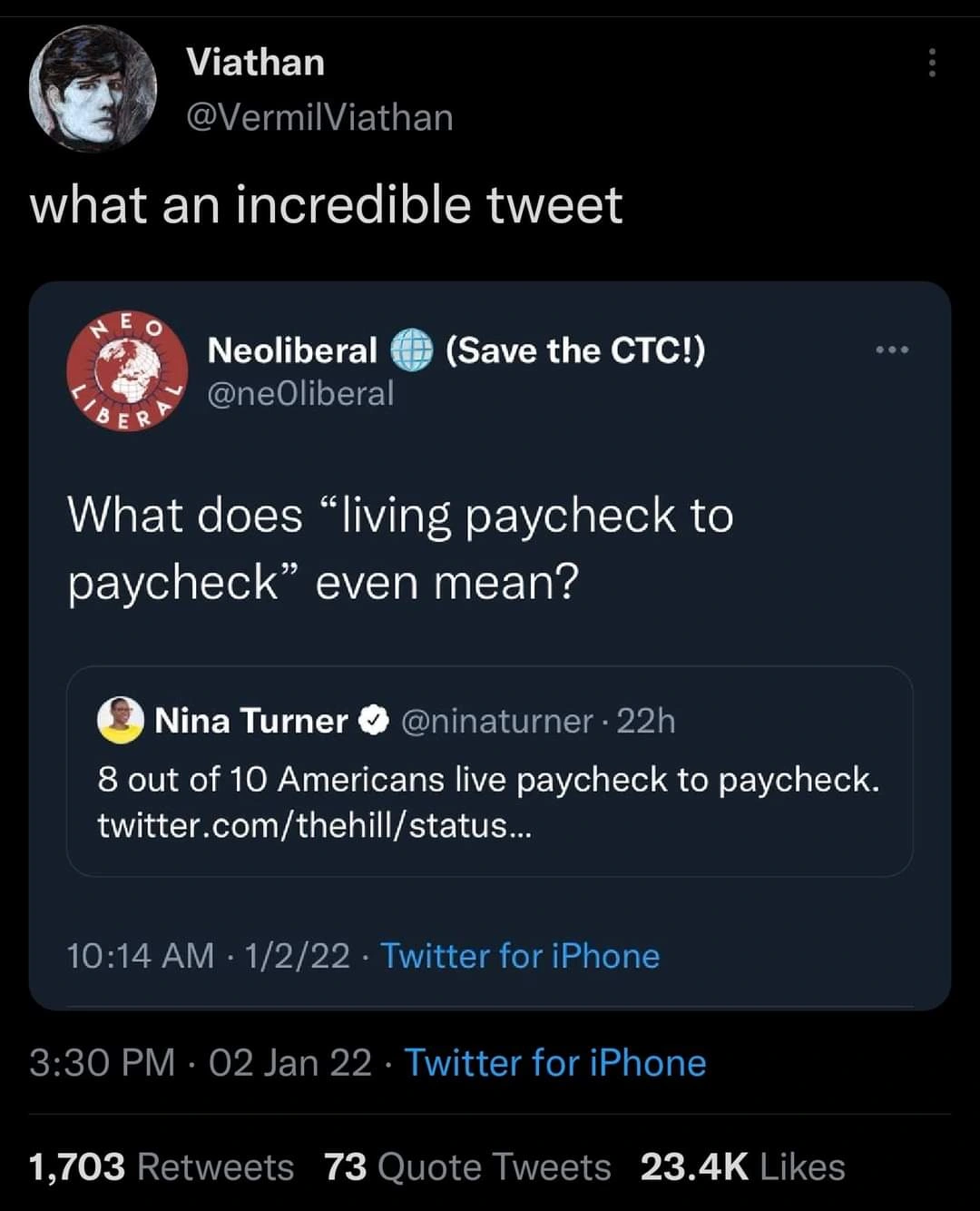980x1211 pixels.
Task: View the 1,703 Retweets list
Action: tap(162, 1167)
